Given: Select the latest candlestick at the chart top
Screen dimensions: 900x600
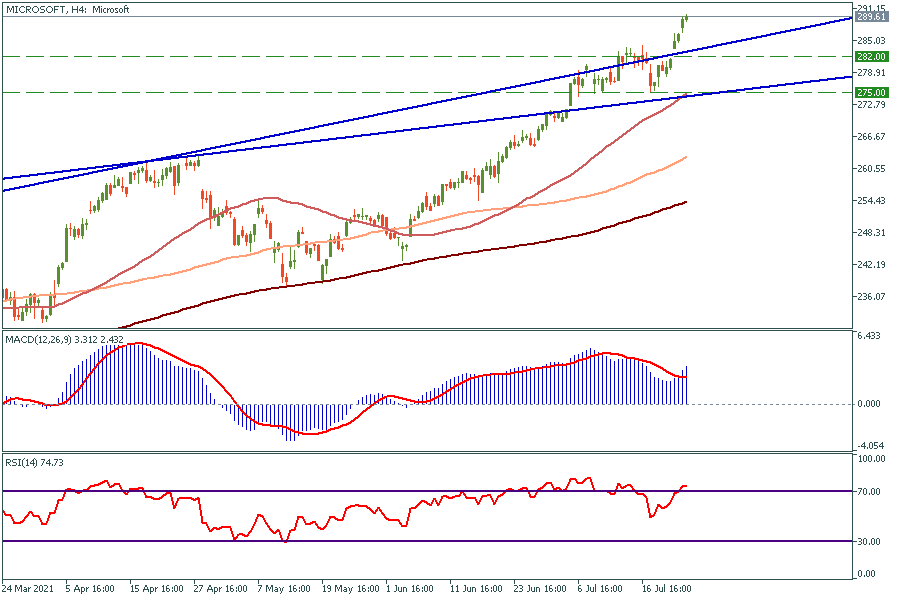Looking at the screenshot, I should point(686,18).
